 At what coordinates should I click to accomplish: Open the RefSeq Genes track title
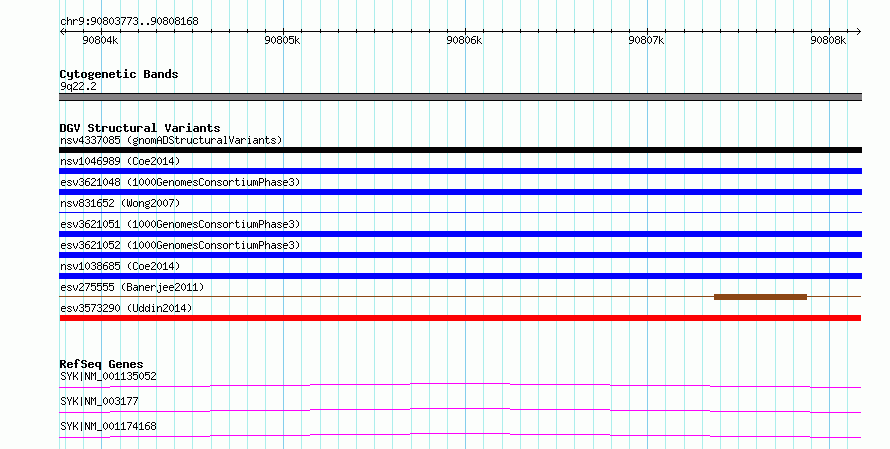tap(101, 364)
